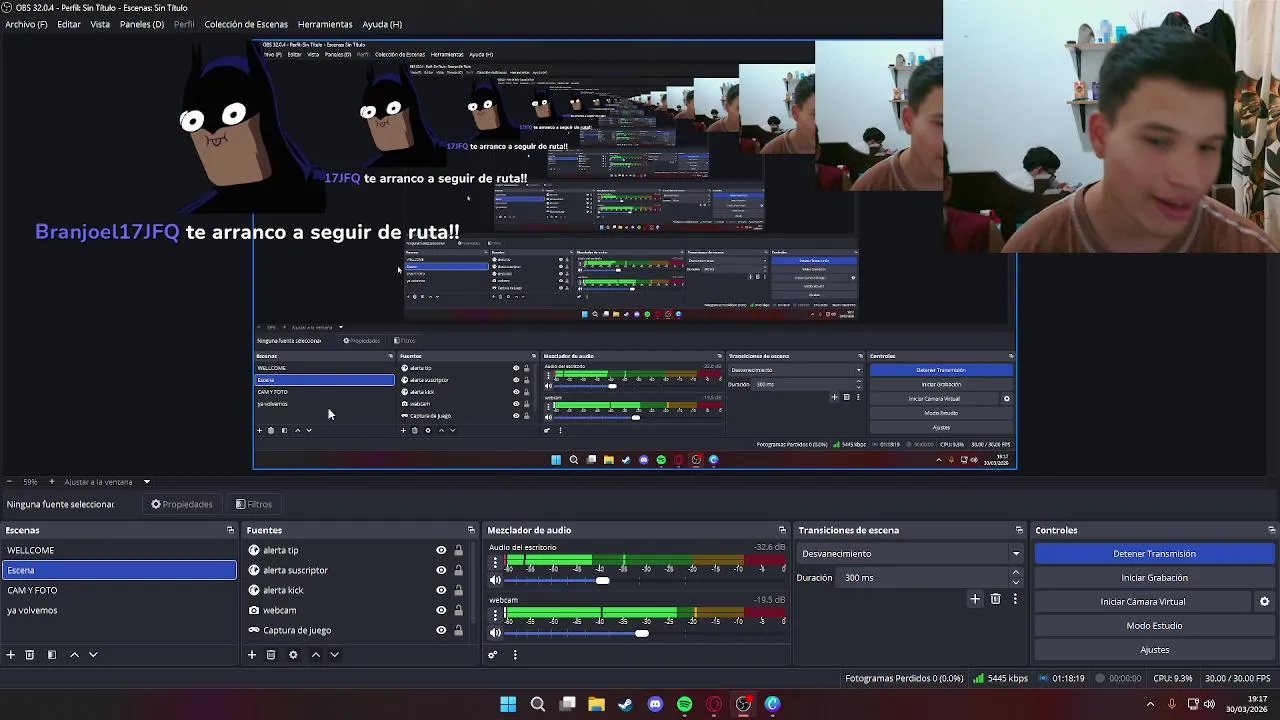This screenshot has height=720, width=1280.
Task: Start Iniciar Cámara Virtual
Action: point(1143,602)
